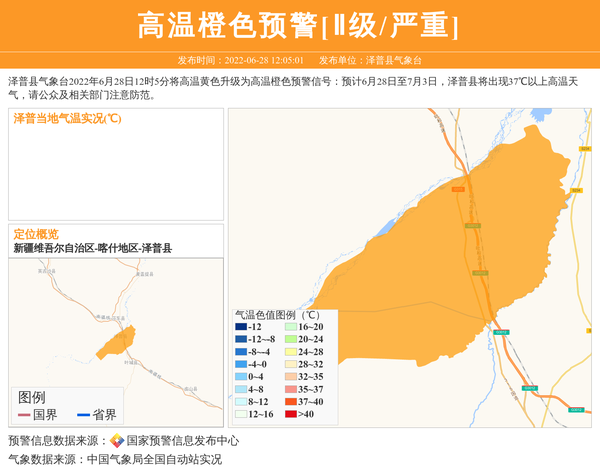Viewport: 600px width, 471px height.
Task: Click the 35~37 pink legend swatch
Action: coord(290,389)
